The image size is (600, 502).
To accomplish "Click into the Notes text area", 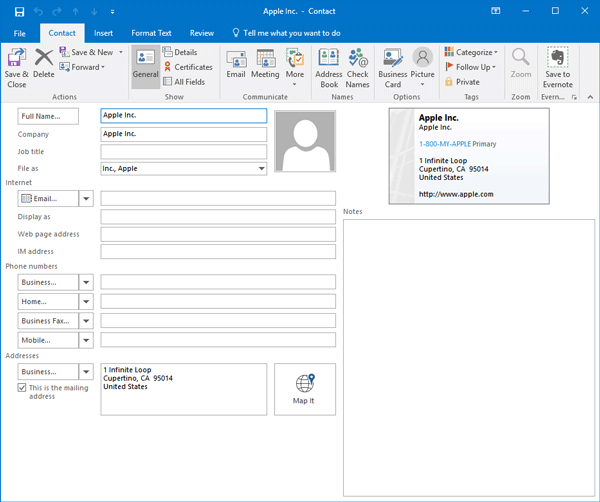I will (469, 358).
